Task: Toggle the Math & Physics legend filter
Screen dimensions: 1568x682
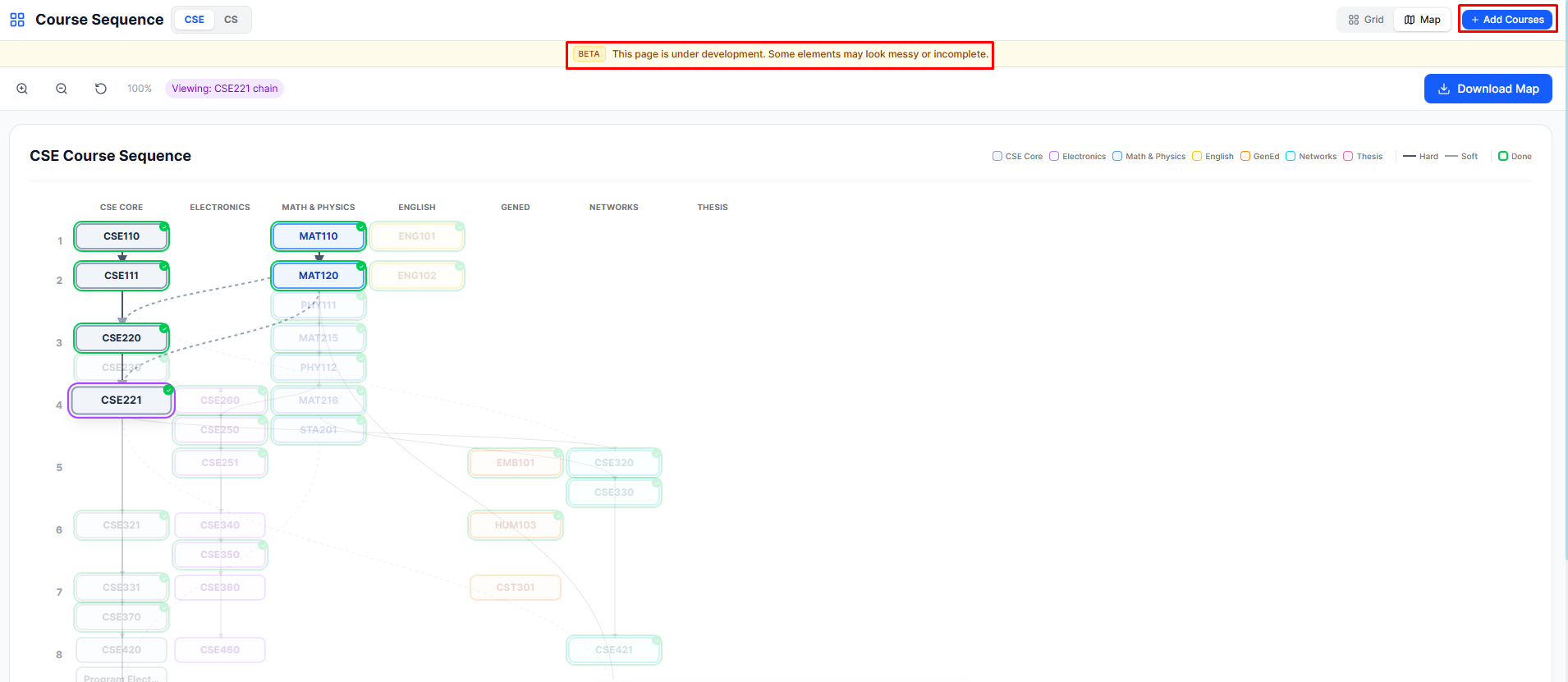Action: (1148, 156)
